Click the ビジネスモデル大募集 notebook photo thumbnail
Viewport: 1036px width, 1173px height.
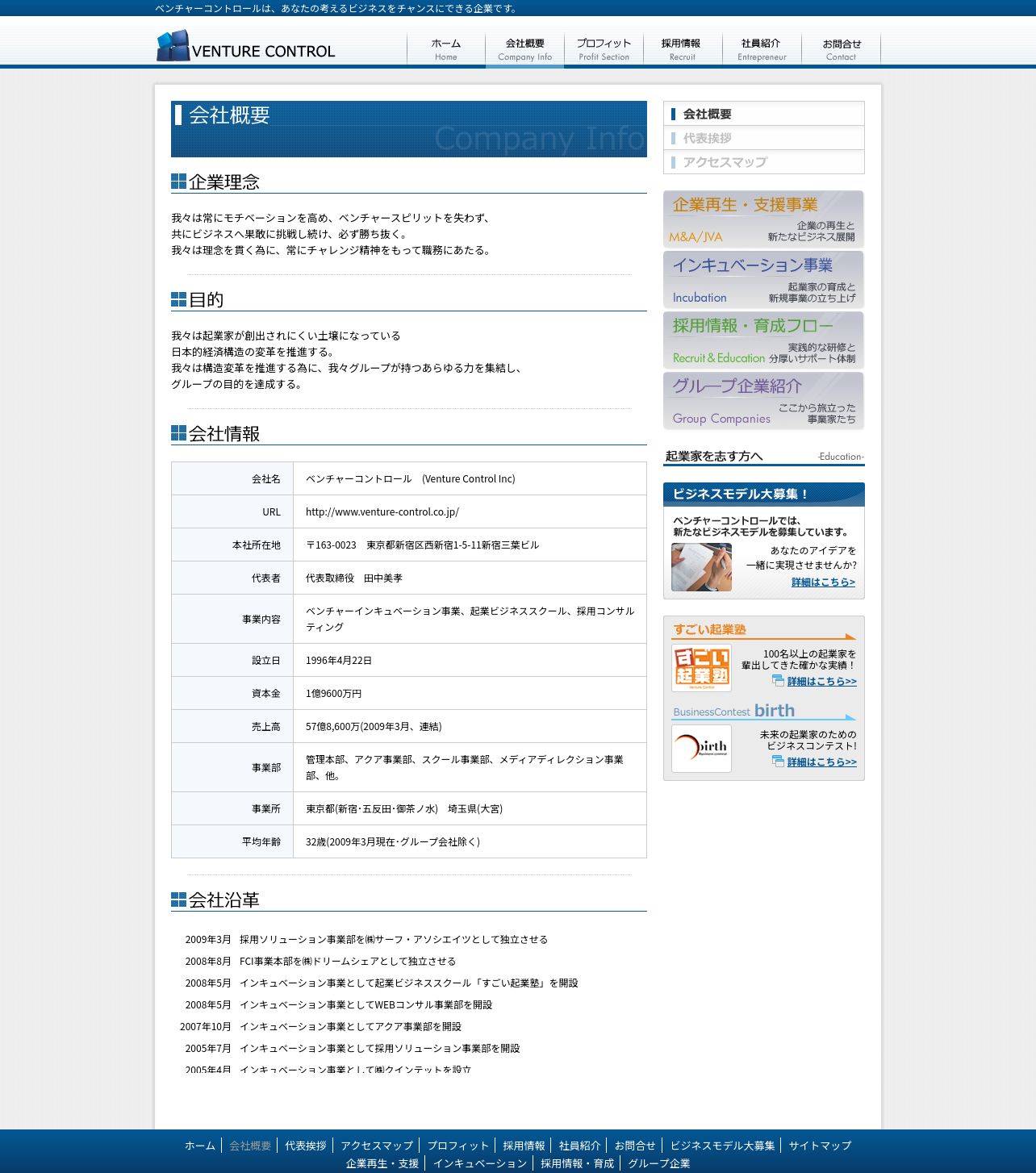(701, 567)
